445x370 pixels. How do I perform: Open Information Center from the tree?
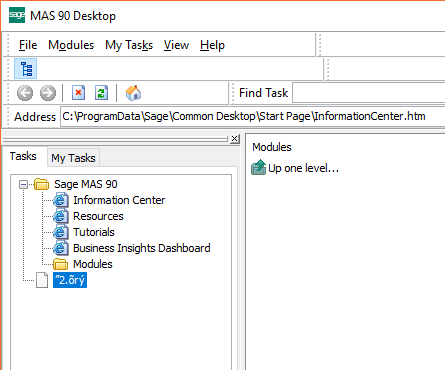pos(119,200)
